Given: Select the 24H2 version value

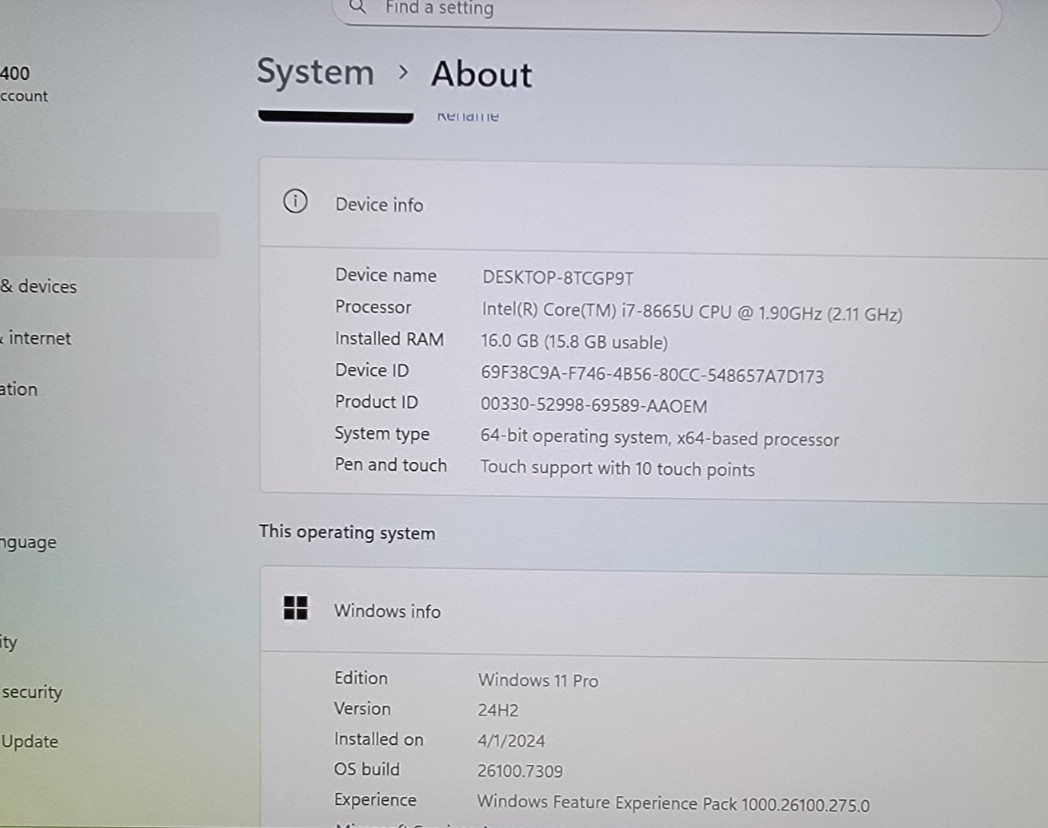Looking at the screenshot, I should click(x=497, y=710).
